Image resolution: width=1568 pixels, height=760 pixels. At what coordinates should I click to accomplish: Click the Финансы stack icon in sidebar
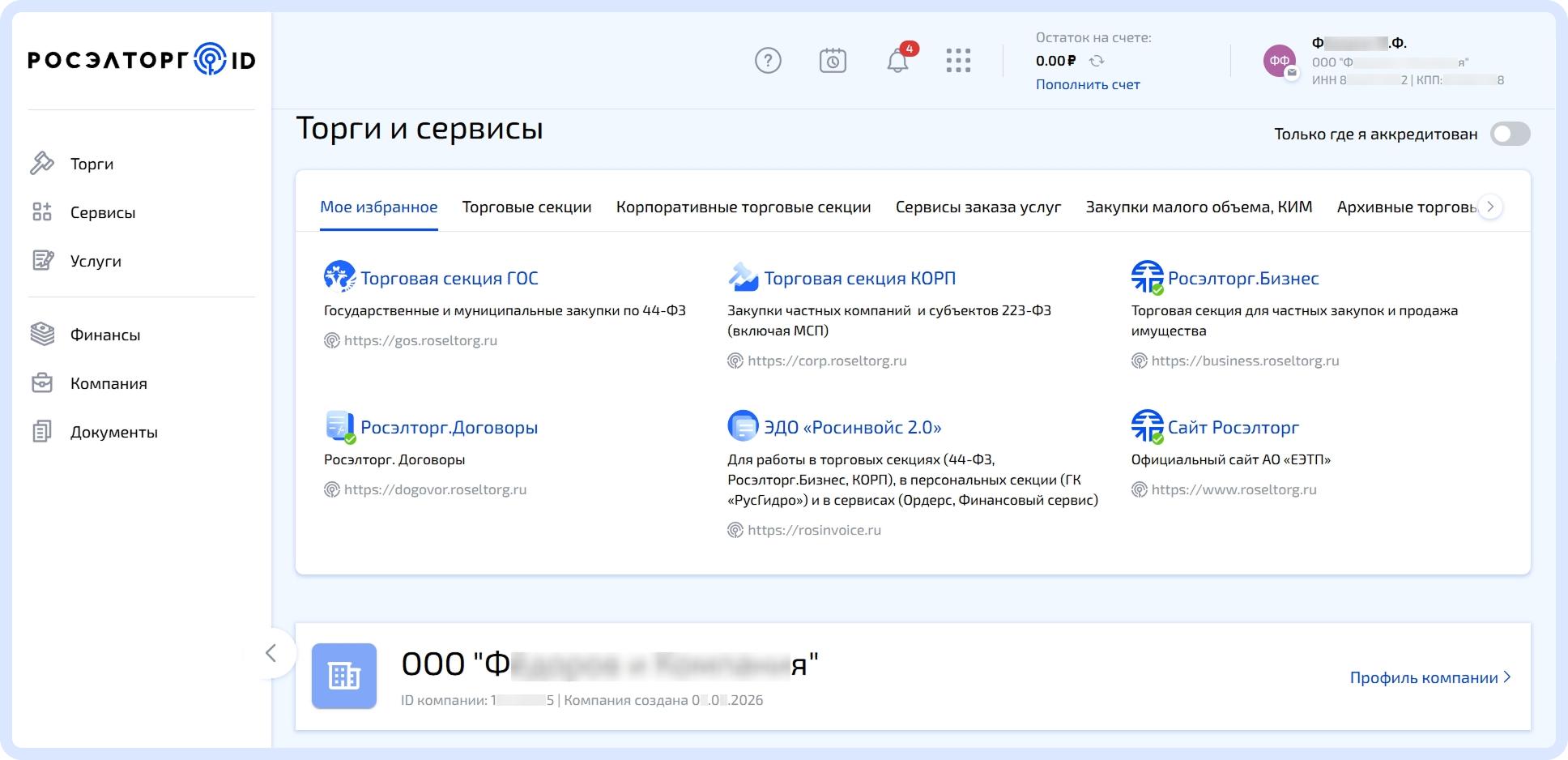click(x=42, y=335)
